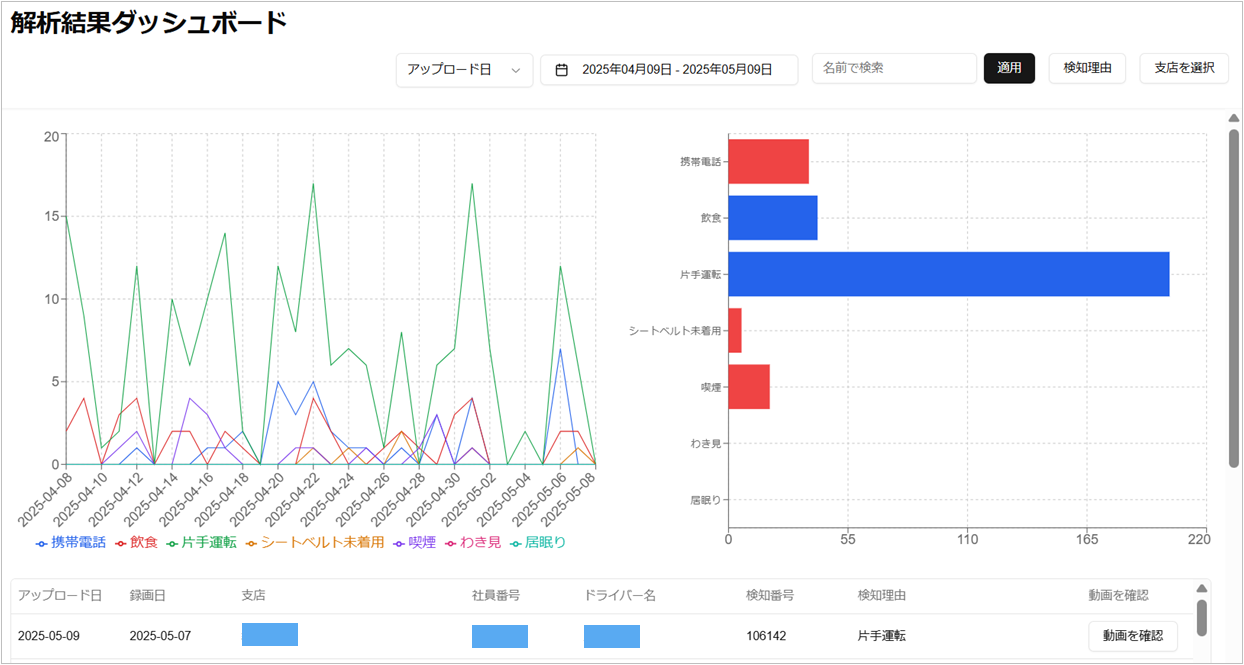Open the 検知理由 filter button

(1087, 68)
